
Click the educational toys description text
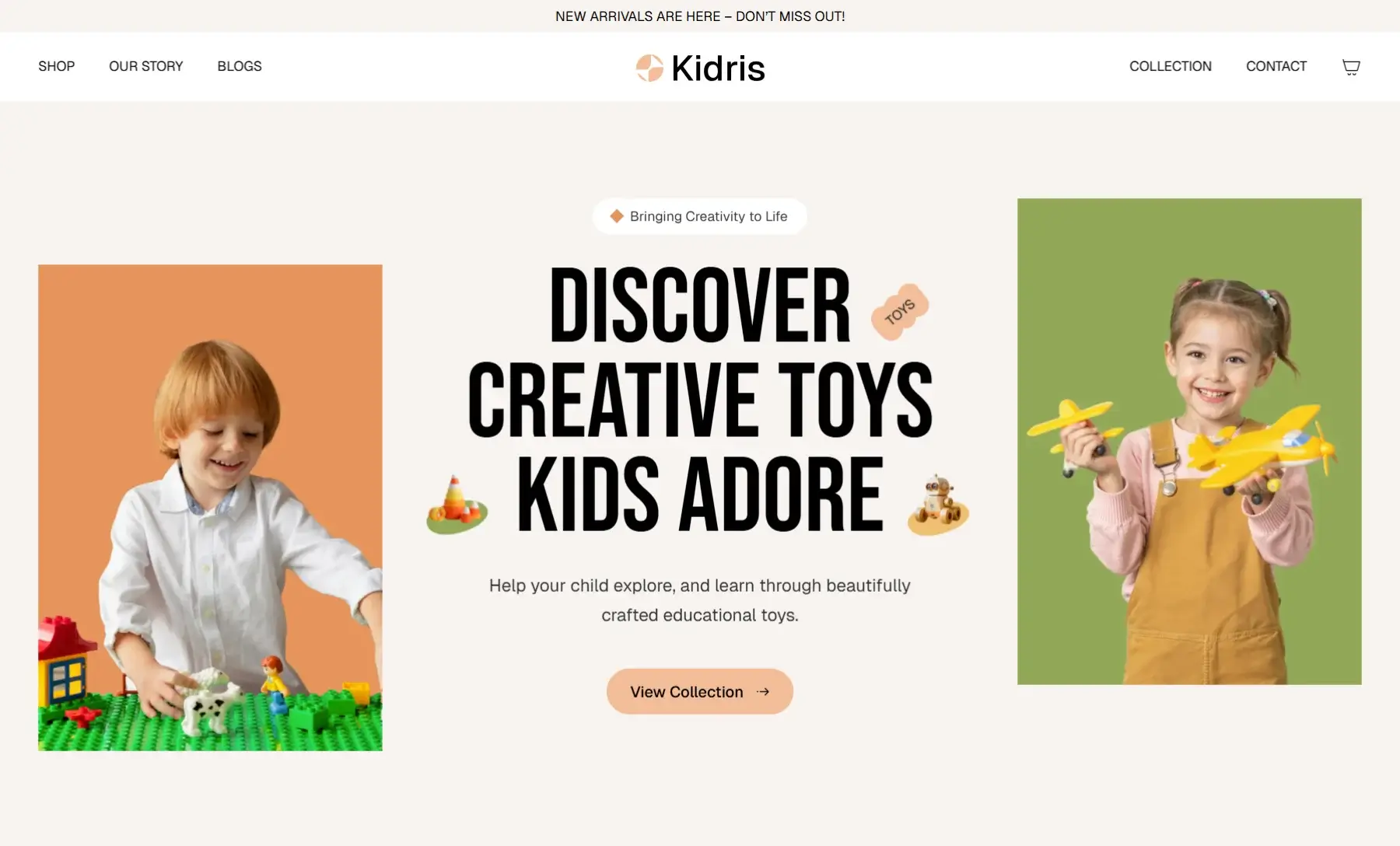point(700,600)
